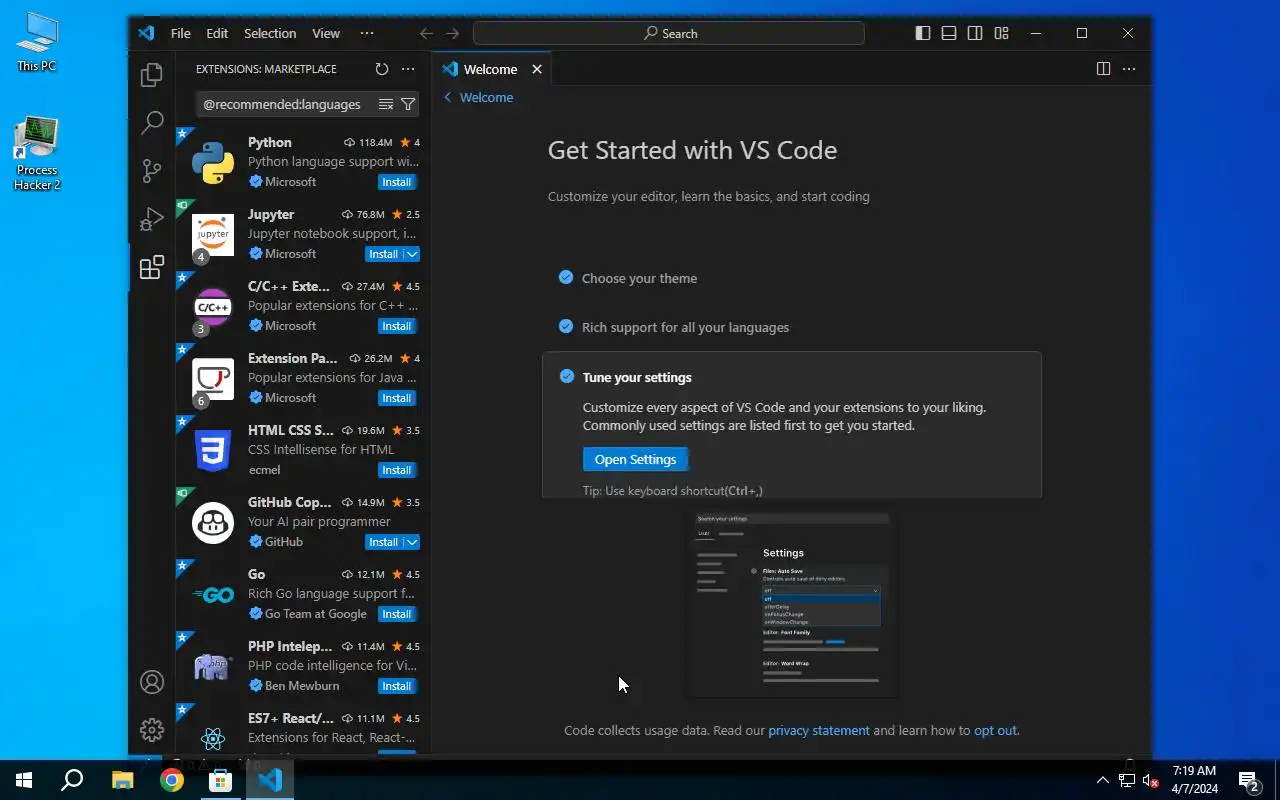Open the View menu
Screen dimensions: 1280x800
coord(326,33)
